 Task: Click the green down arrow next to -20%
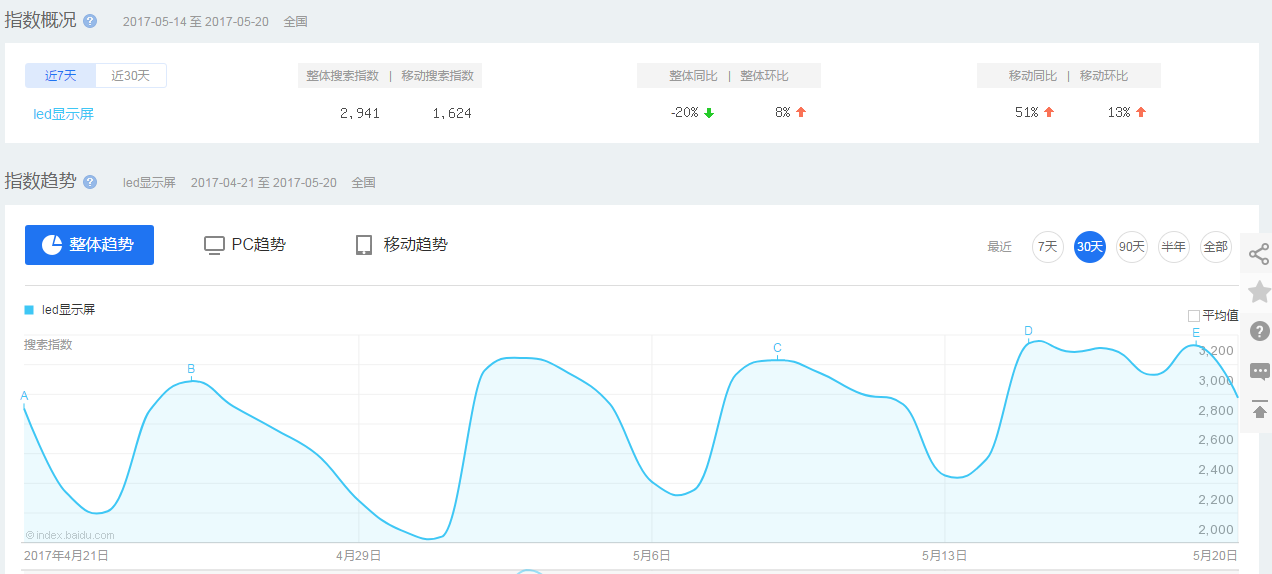coord(709,113)
